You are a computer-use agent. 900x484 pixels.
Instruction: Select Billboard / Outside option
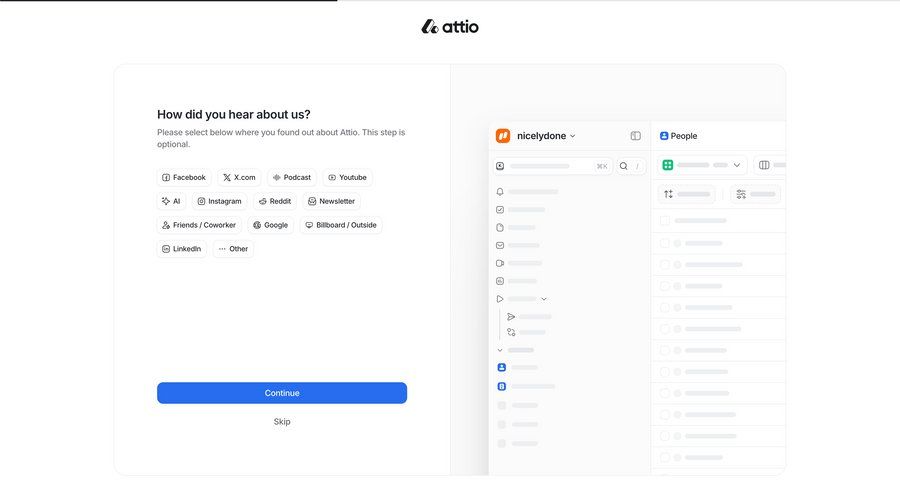click(x=341, y=225)
